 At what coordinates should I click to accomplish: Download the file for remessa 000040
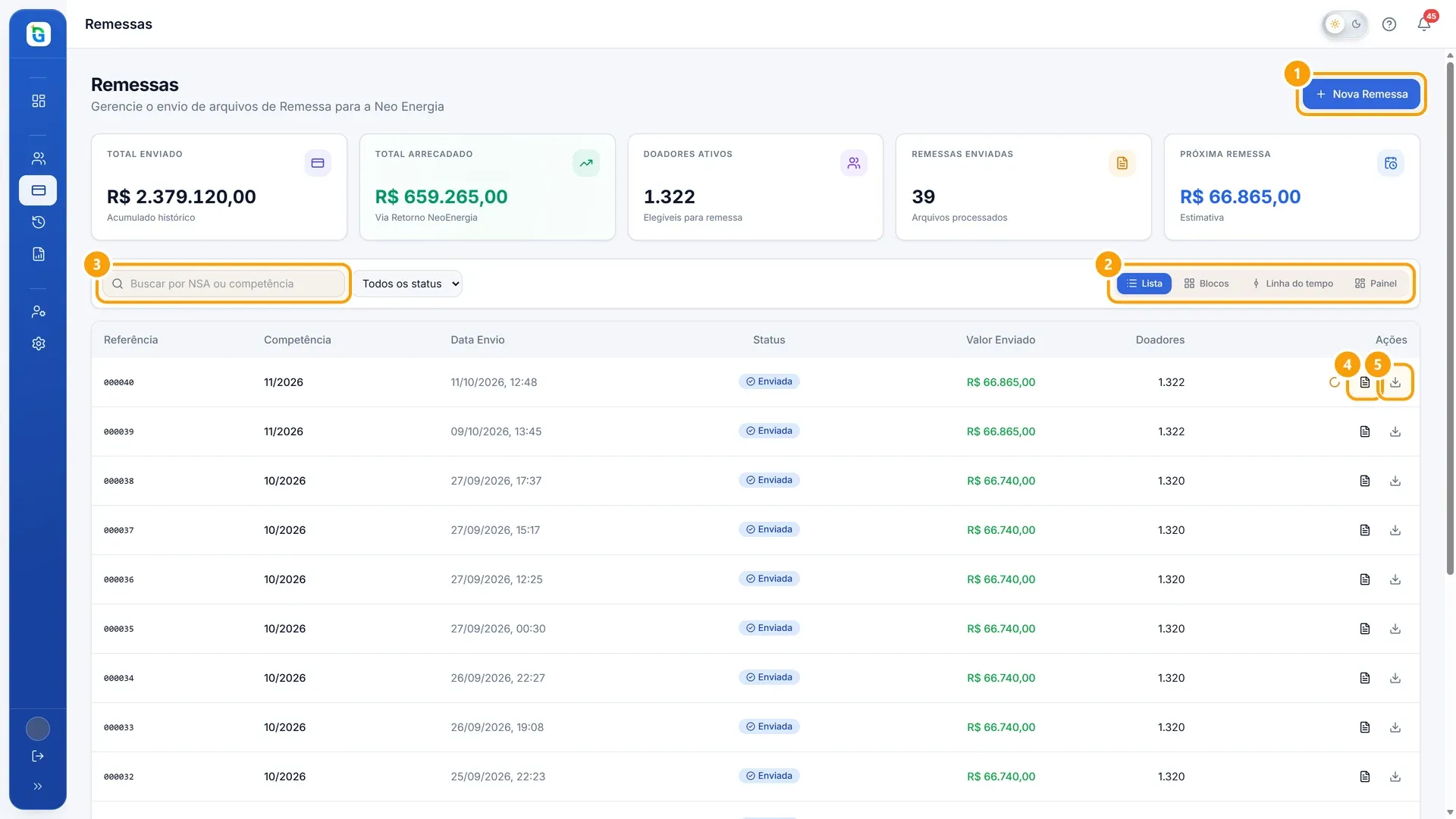(x=1395, y=382)
